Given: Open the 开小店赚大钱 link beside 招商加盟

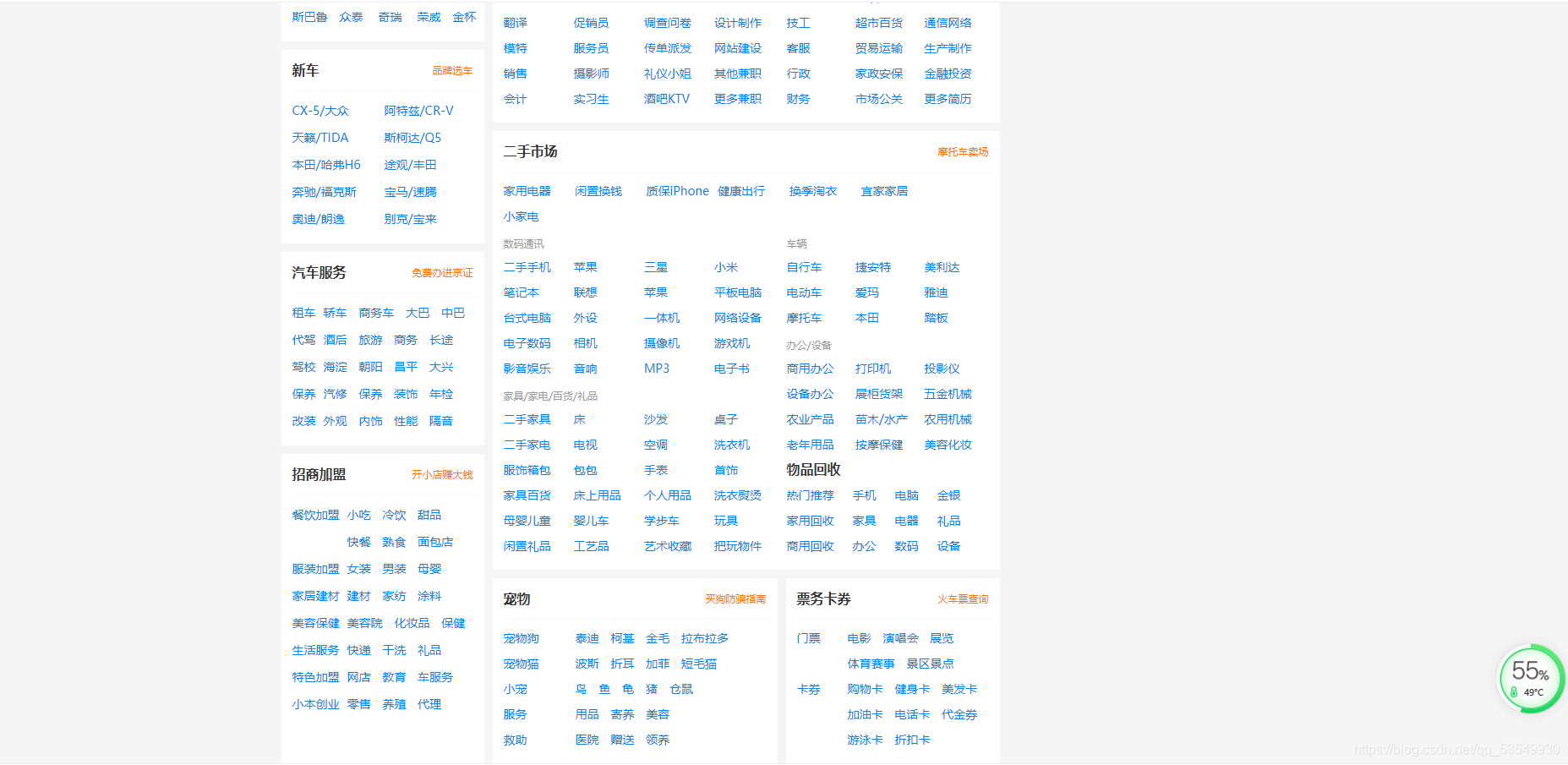Looking at the screenshot, I should click(x=442, y=475).
